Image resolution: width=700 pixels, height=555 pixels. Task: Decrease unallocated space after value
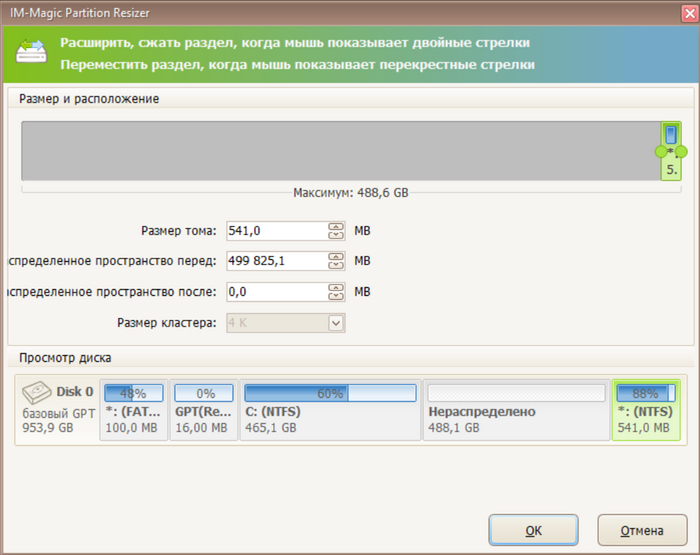[x=336, y=296]
